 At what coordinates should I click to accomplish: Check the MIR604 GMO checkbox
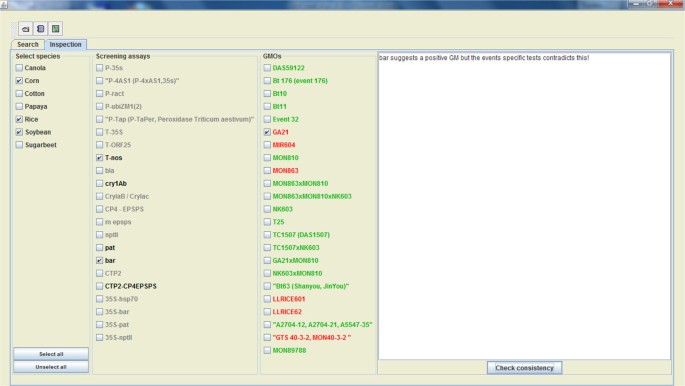point(267,145)
